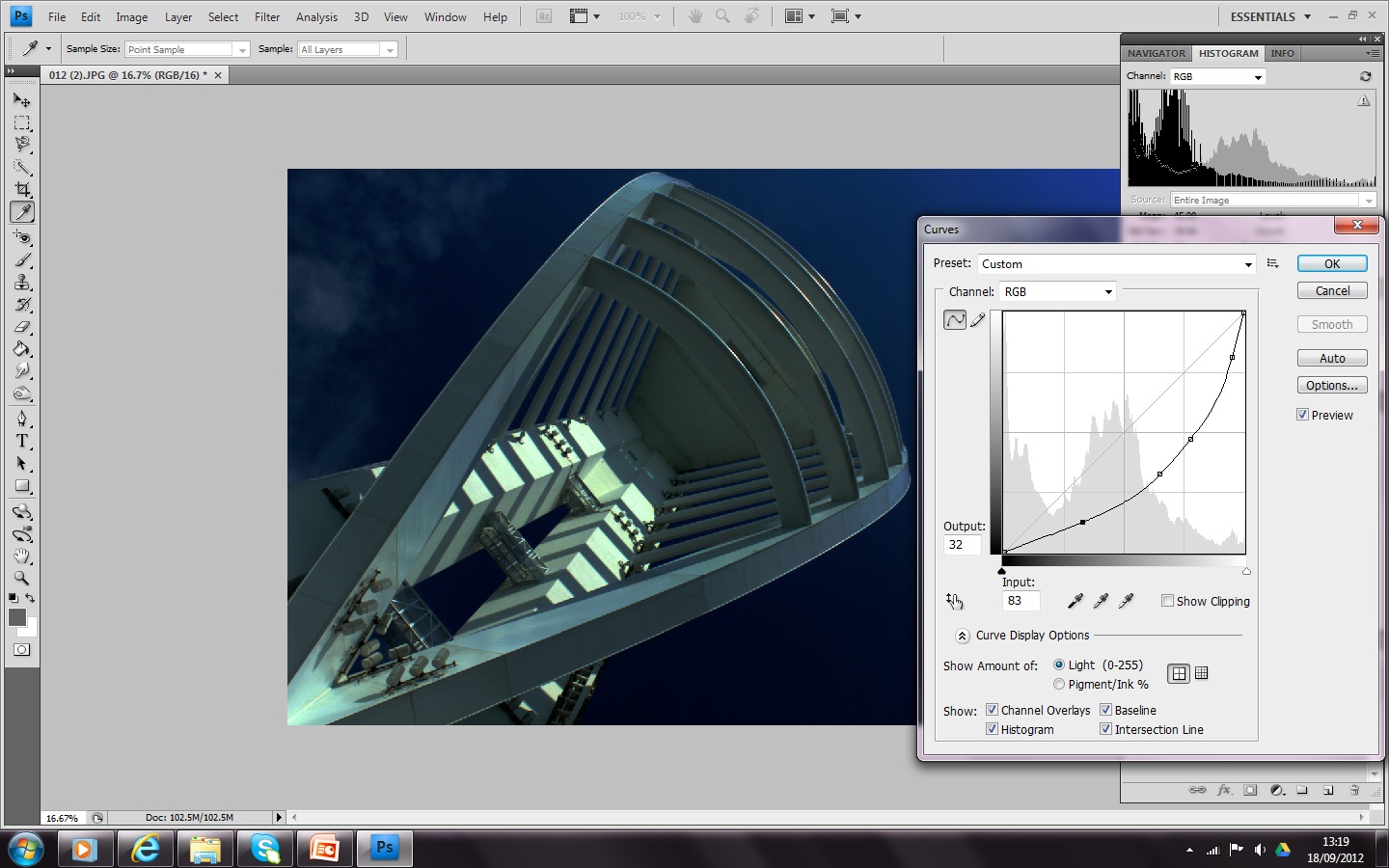Uncheck the Show Clipping checkbox
Viewport: 1389px width, 868px height.
click(x=1167, y=601)
